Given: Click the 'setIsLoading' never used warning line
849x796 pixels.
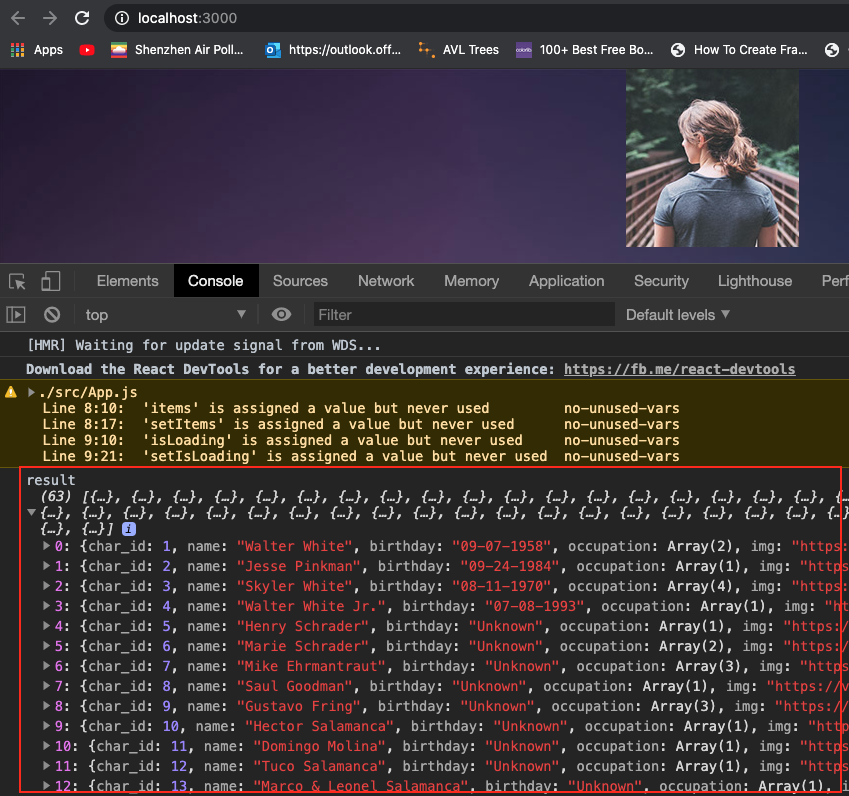Looking at the screenshot, I should [361, 456].
